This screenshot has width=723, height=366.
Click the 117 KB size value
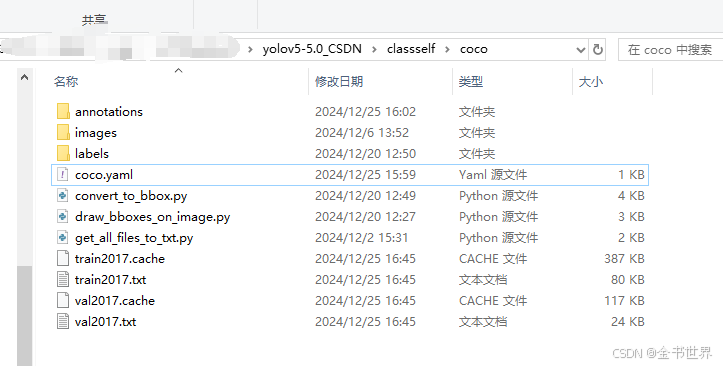point(624,301)
